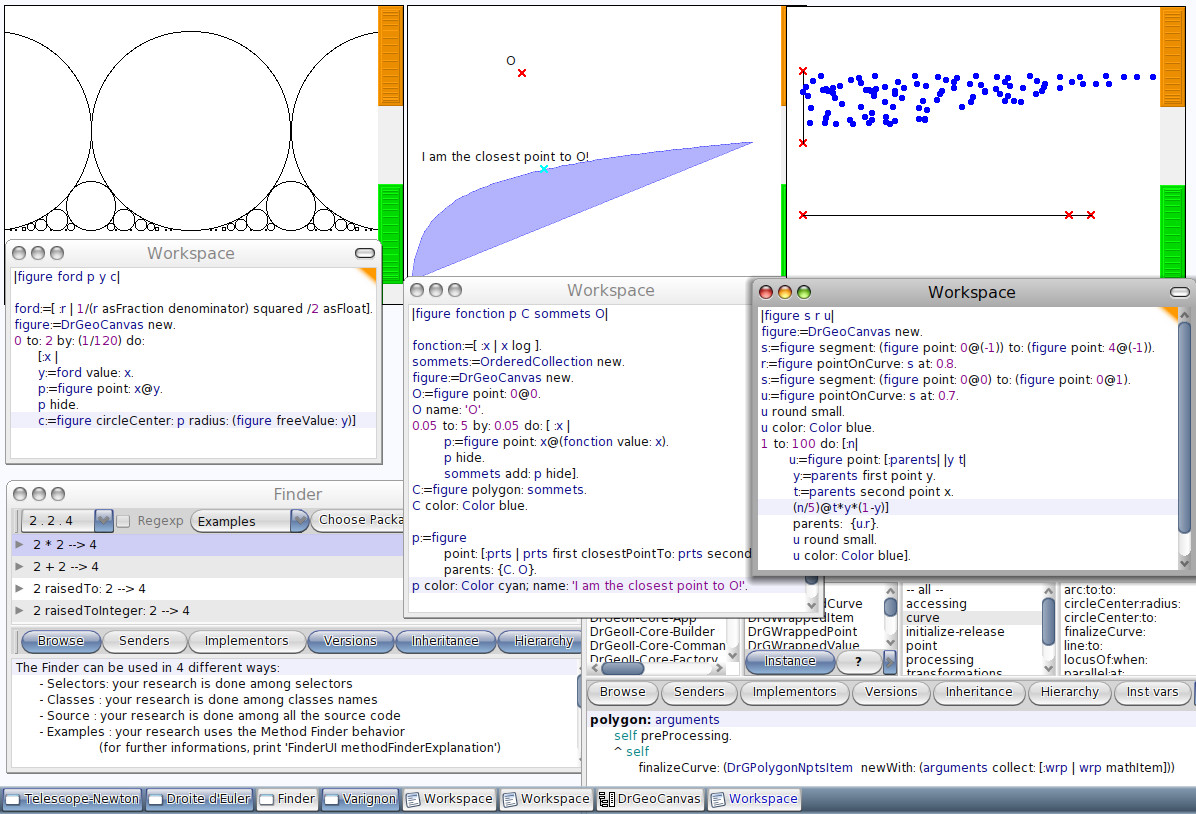Toggle the Regexp checkbox in Finder

pyautogui.click(x=124, y=521)
